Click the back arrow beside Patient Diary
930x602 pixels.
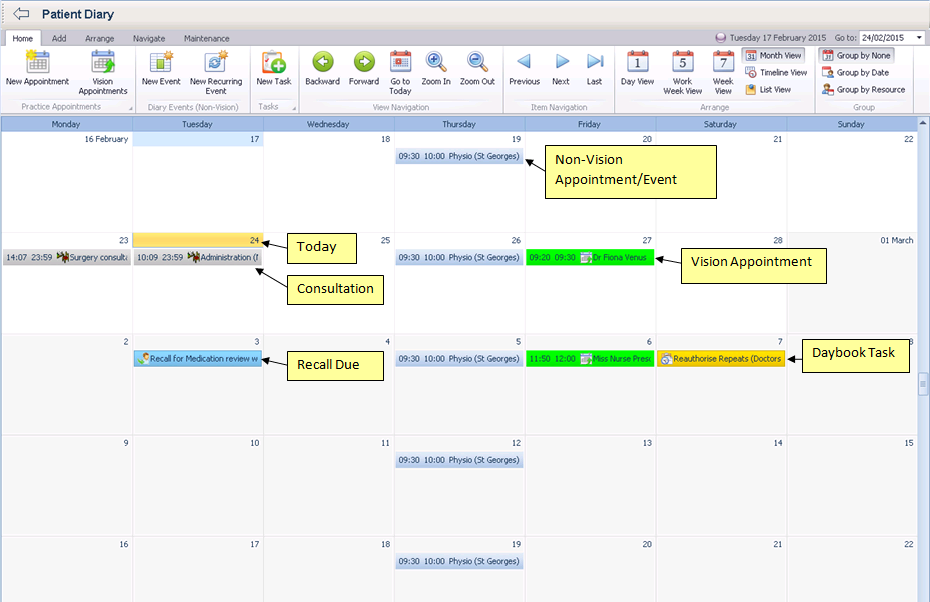click(21, 14)
